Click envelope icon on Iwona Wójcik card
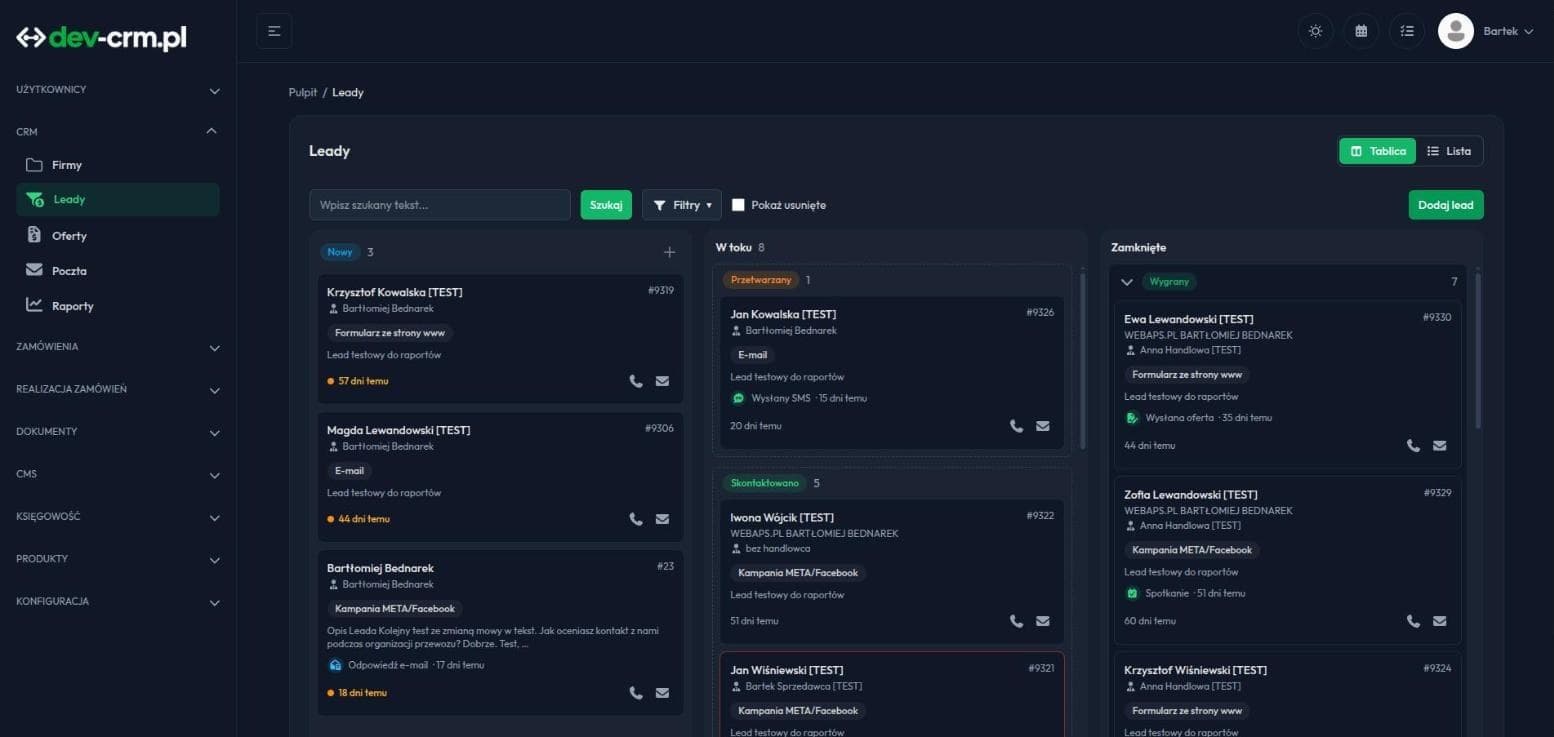This screenshot has width=1554, height=737. (1043, 621)
